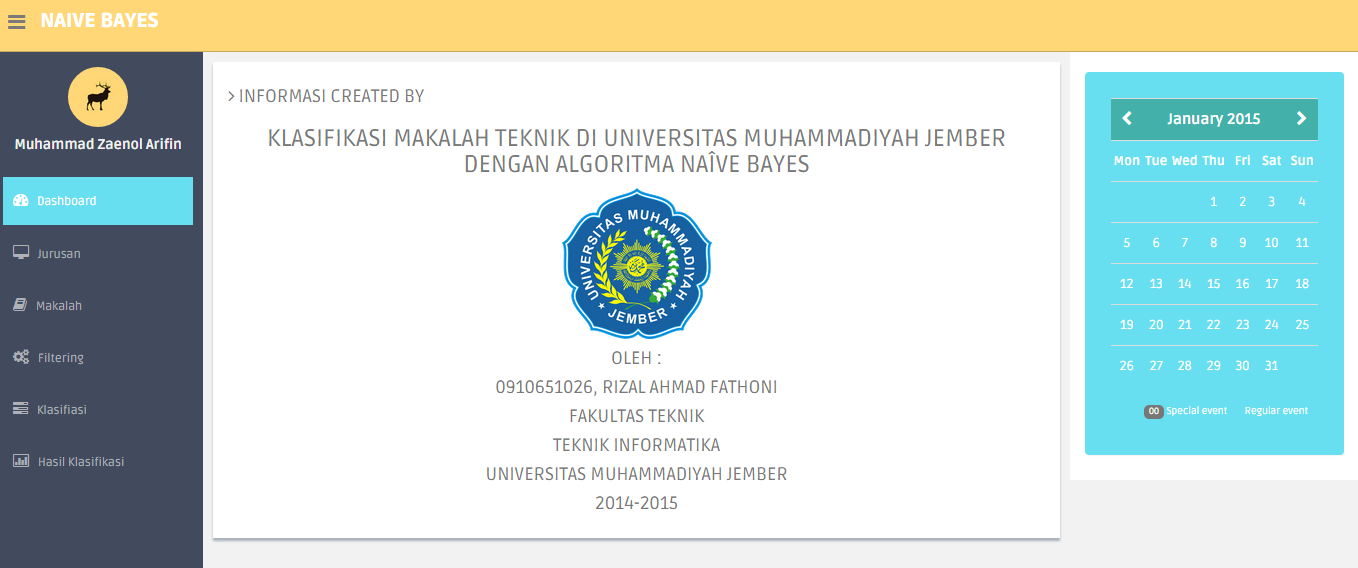Image resolution: width=1358 pixels, height=568 pixels.
Task: Select January 15 in the calendar
Action: coord(1213,283)
